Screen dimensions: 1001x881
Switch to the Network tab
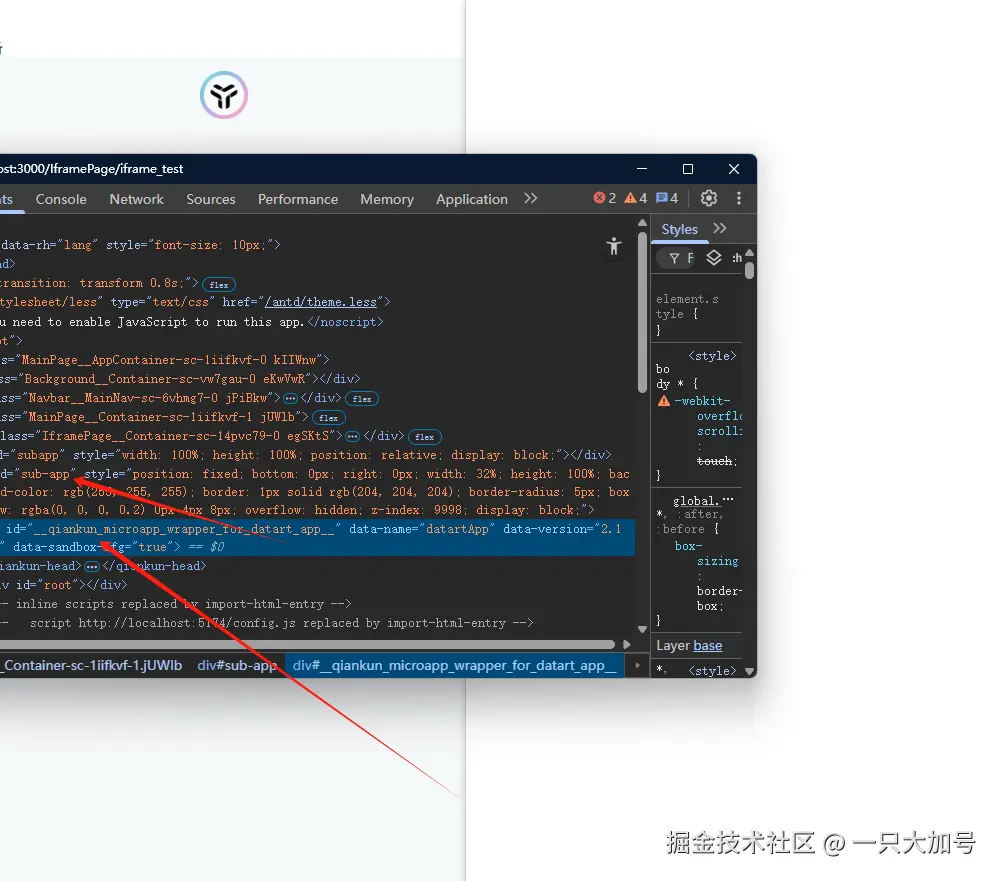[x=137, y=199]
